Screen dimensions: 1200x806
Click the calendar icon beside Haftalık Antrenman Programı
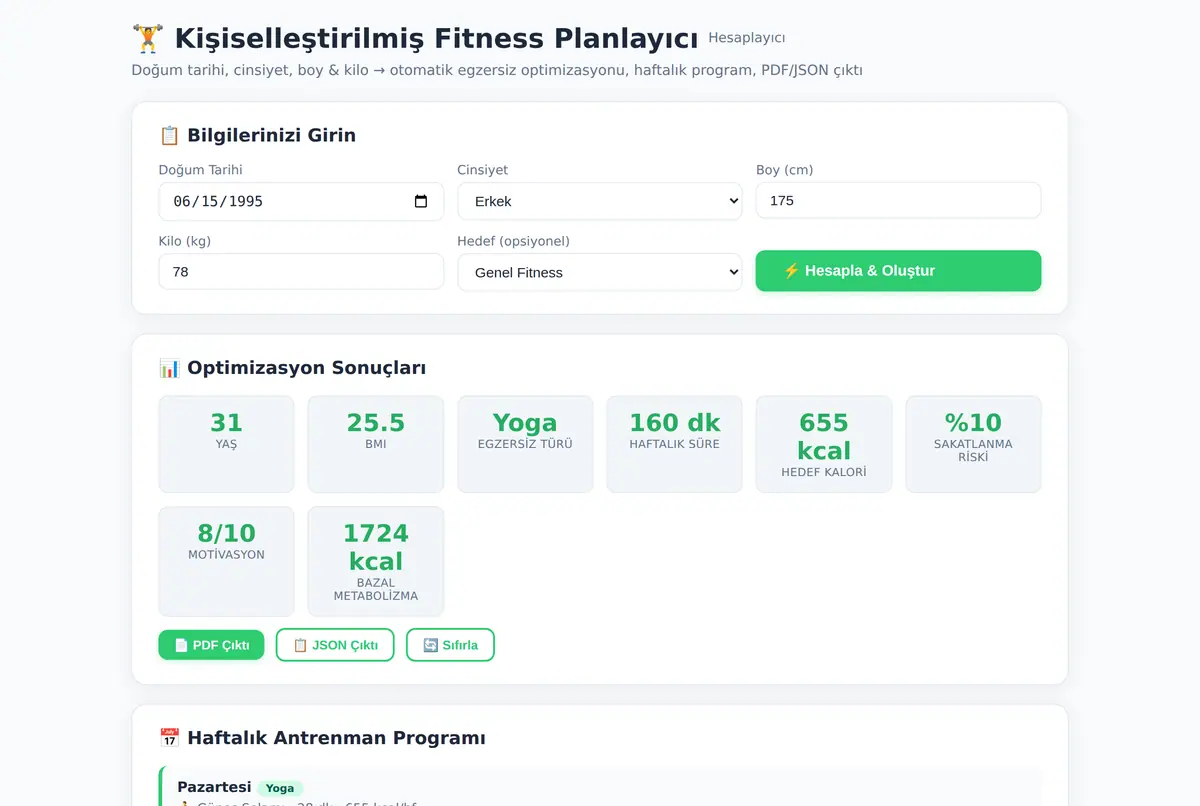point(169,738)
